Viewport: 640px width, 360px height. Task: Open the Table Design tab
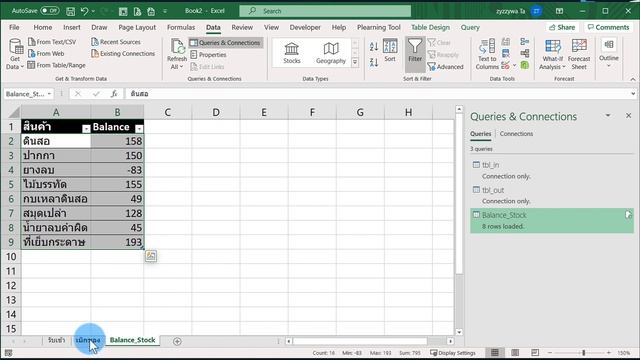click(x=430, y=27)
